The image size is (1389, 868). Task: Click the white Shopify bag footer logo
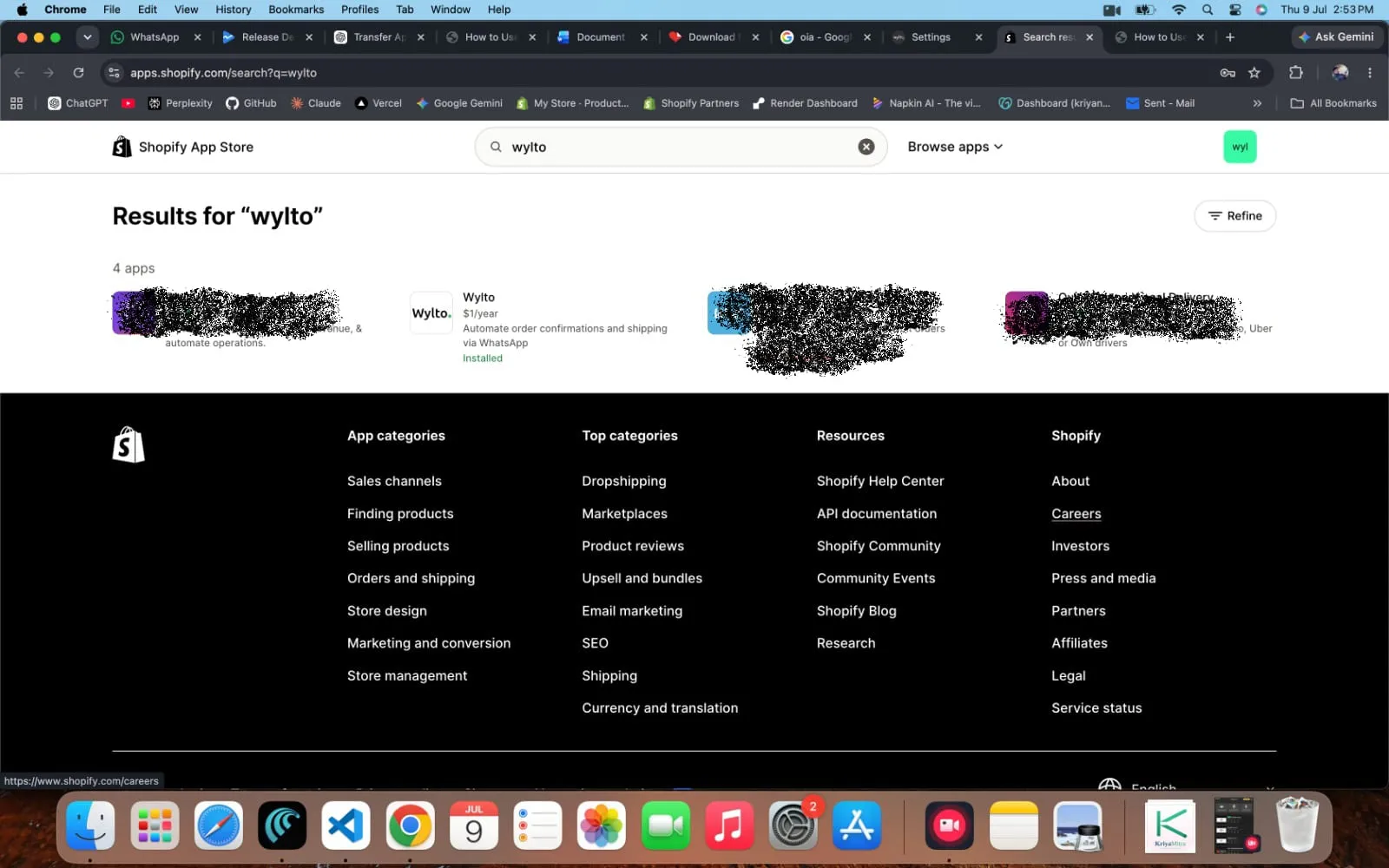point(128,444)
